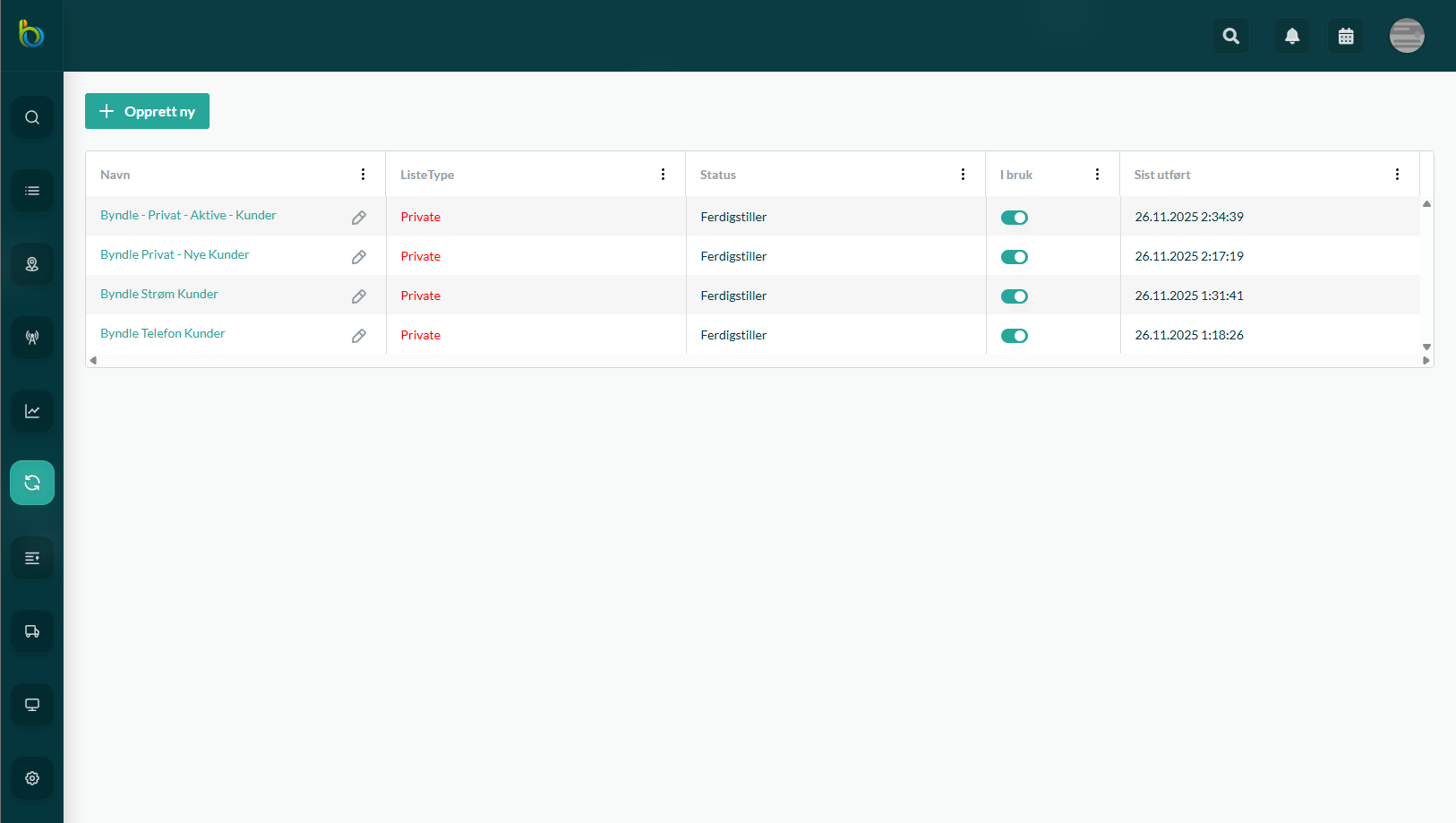Click the search magnifier in top bar
The height and width of the screenshot is (823, 1456).
pyautogui.click(x=1231, y=36)
